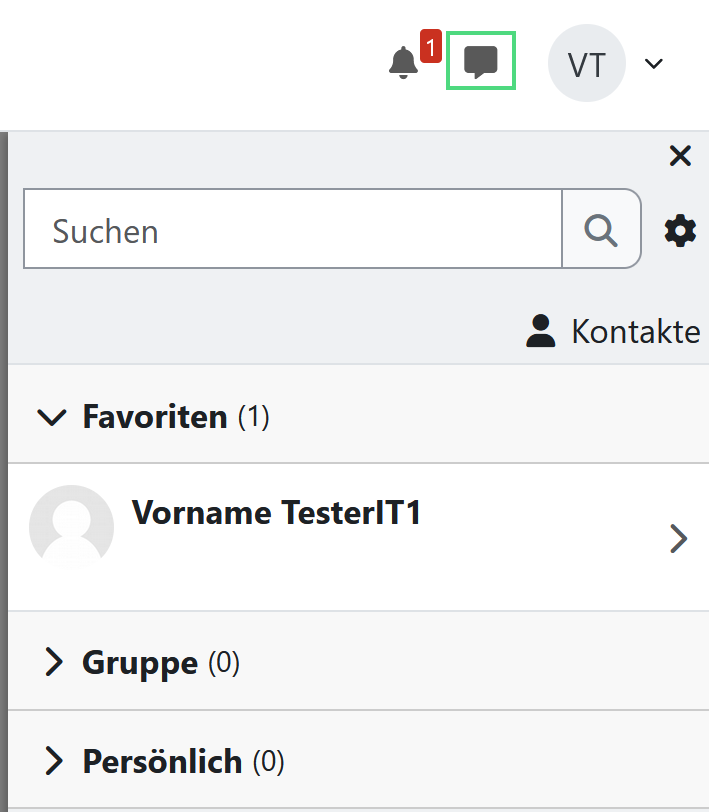Screen dimensions: 709x812
Task: Click the red notification count badge
Action: pyautogui.click(x=431, y=47)
